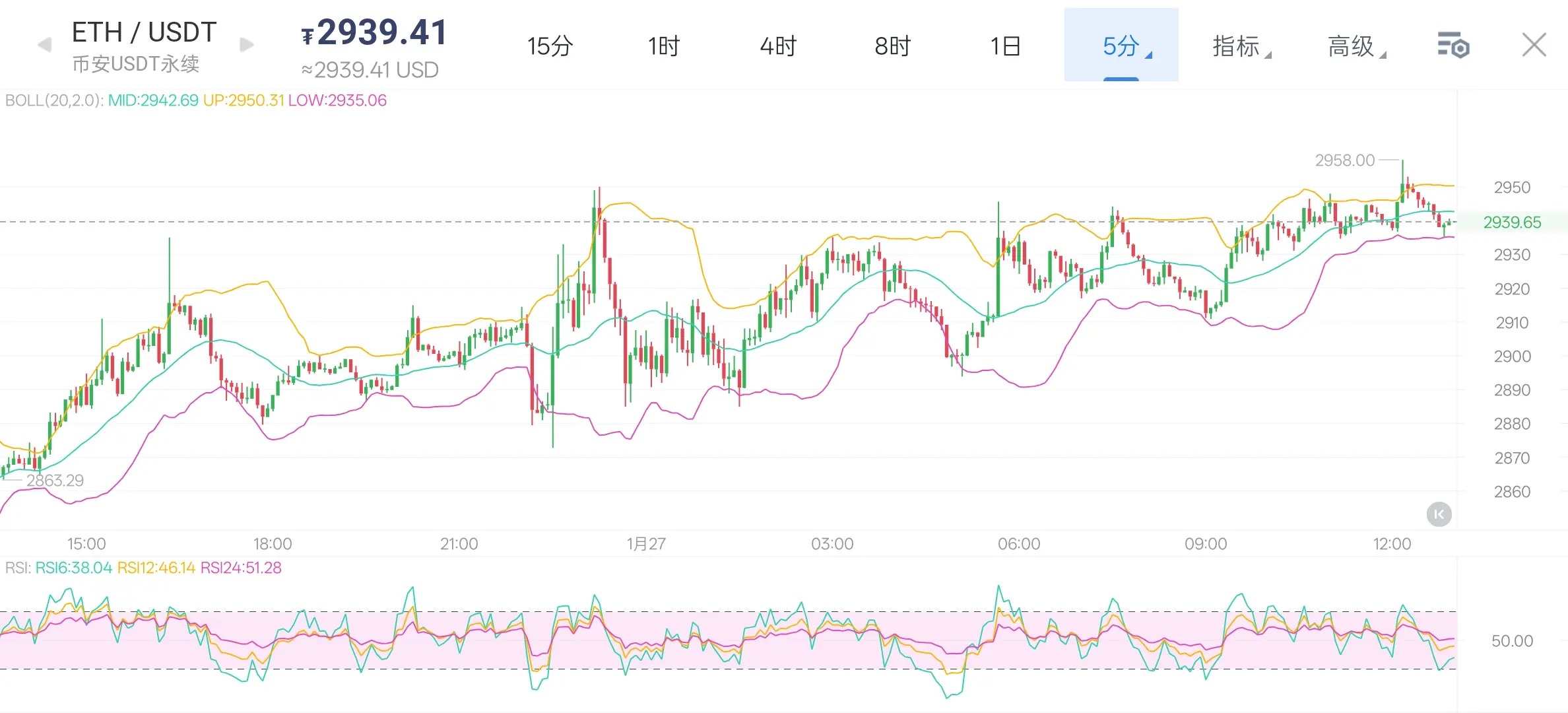Switch to the 1日 timeframe
Viewport: 1568px width, 713px height.
tap(1005, 46)
